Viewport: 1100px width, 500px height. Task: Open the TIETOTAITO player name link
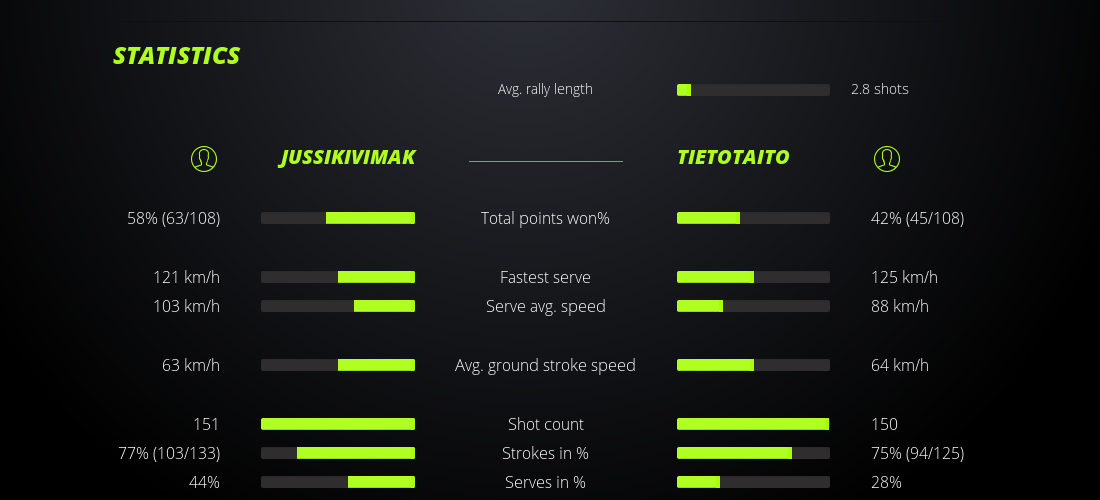tap(733, 158)
